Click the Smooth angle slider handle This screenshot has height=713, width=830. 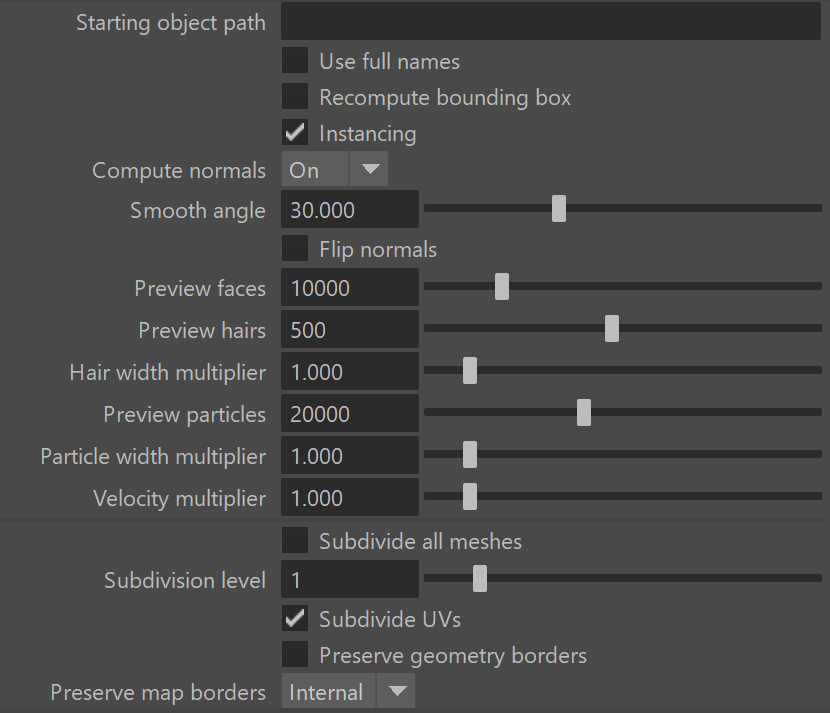pyautogui.click(x=559, y=209)
